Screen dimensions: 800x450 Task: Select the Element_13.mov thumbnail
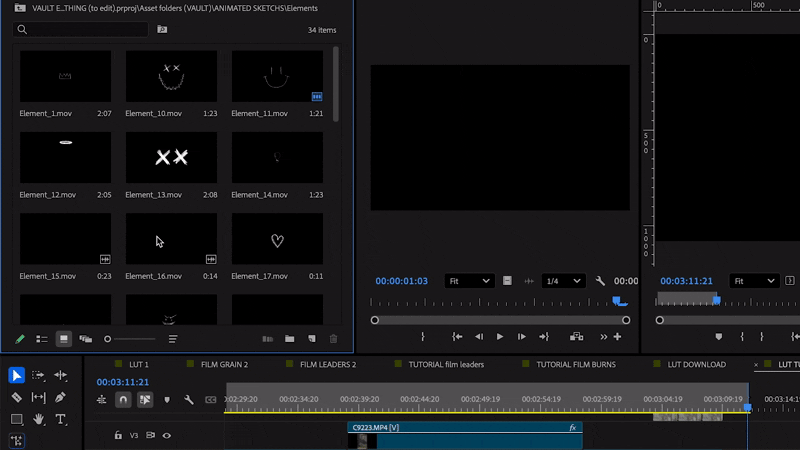(171, 157)
